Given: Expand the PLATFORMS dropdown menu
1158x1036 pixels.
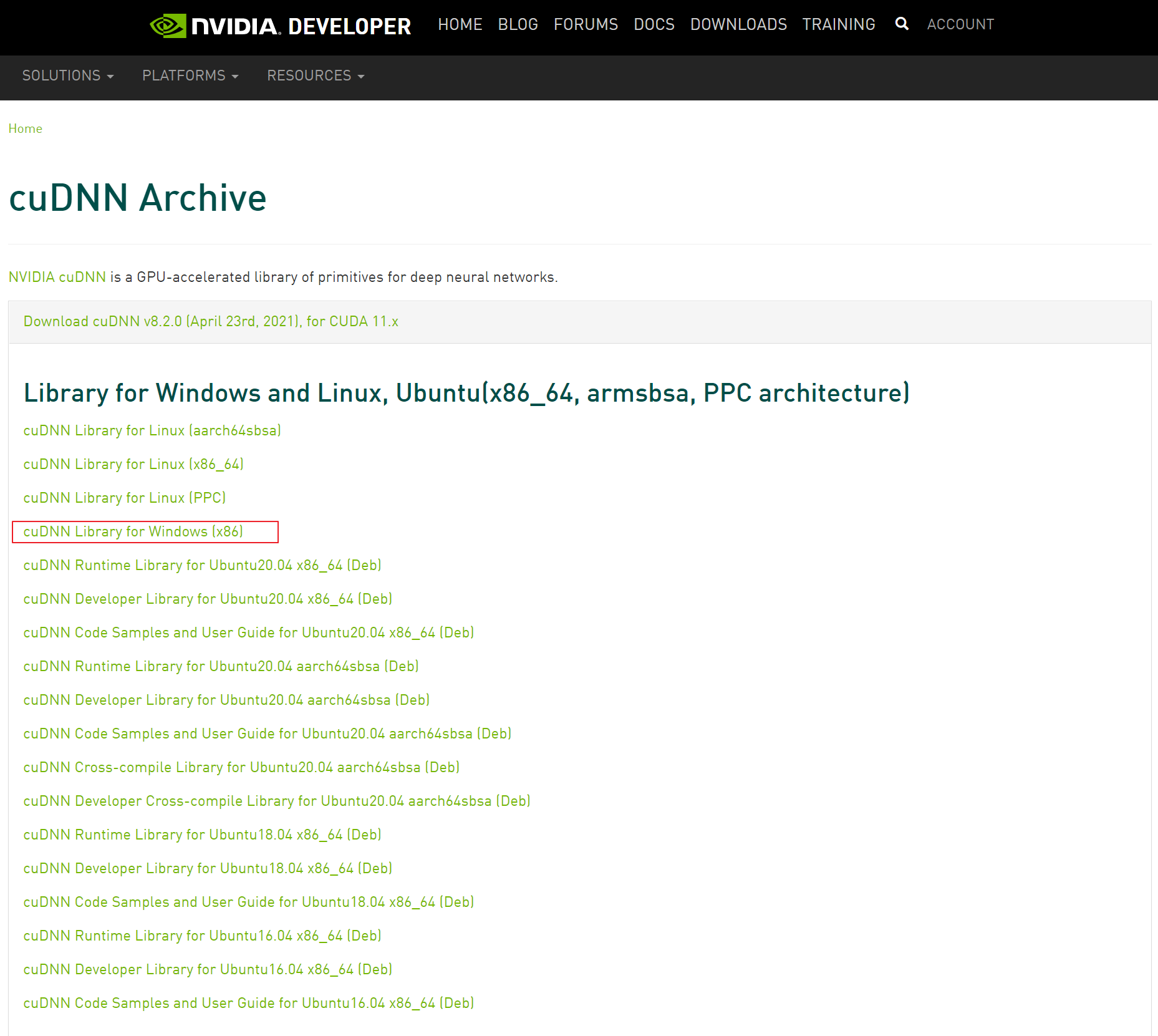Looking at the screenshot, I should [190, 75].
